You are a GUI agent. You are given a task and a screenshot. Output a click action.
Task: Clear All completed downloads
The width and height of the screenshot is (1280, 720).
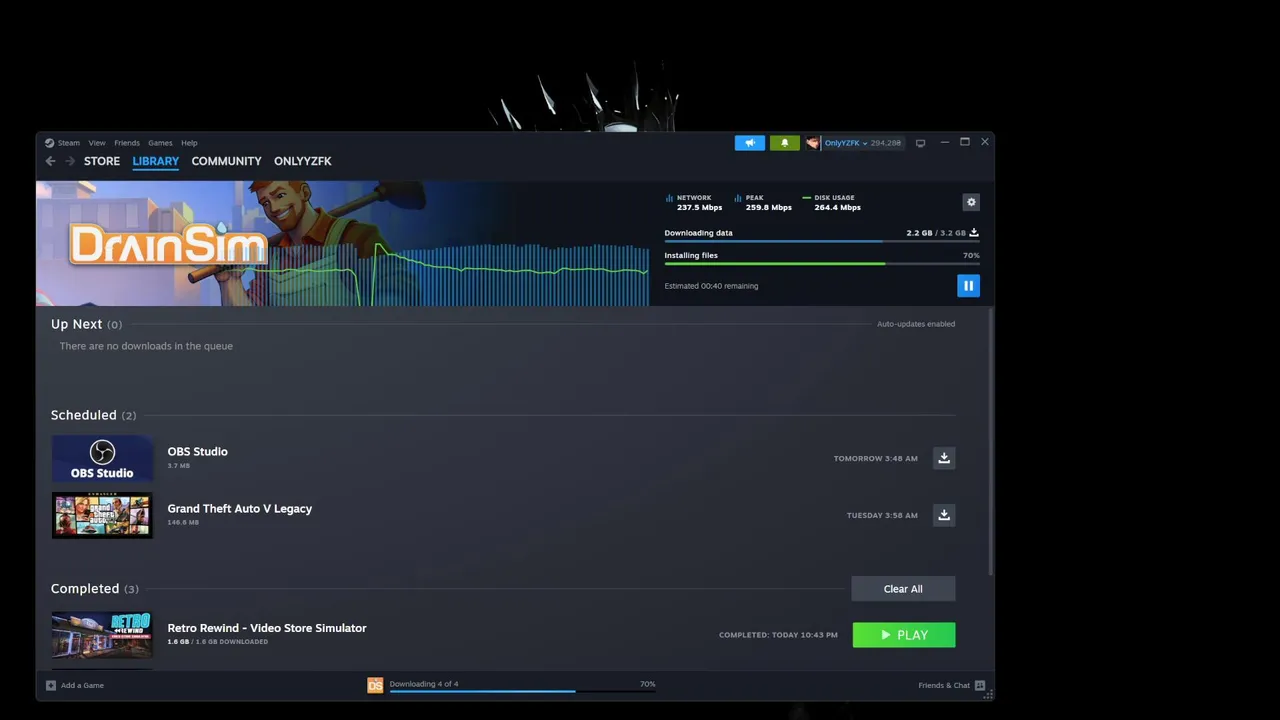tap(903, 589)
